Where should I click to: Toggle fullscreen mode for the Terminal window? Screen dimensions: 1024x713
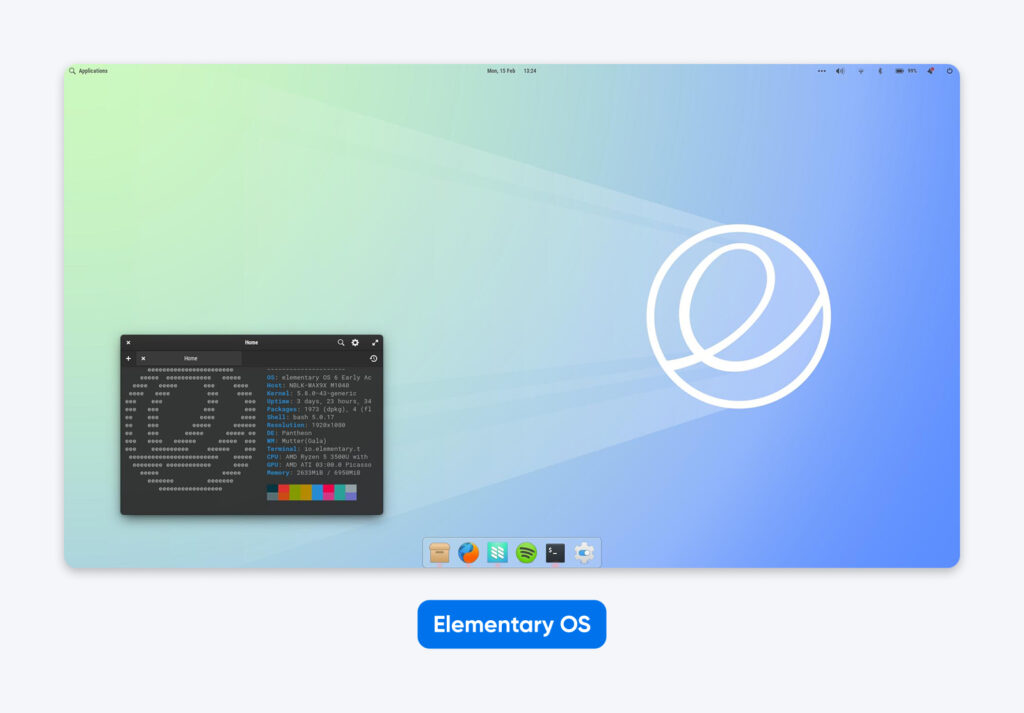coord(374,343)
